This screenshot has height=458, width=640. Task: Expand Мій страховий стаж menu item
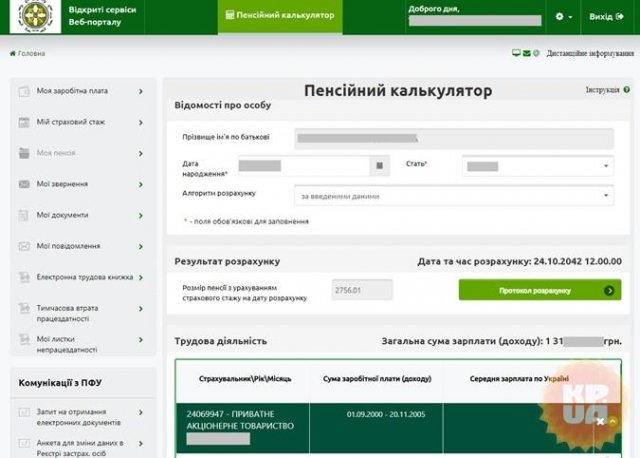pyautogui.click(x=82, y=122)
